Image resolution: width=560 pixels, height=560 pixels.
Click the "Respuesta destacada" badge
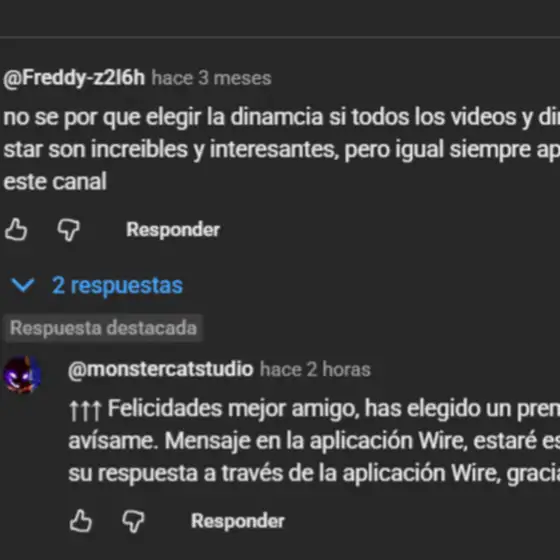tap(103, 328)
